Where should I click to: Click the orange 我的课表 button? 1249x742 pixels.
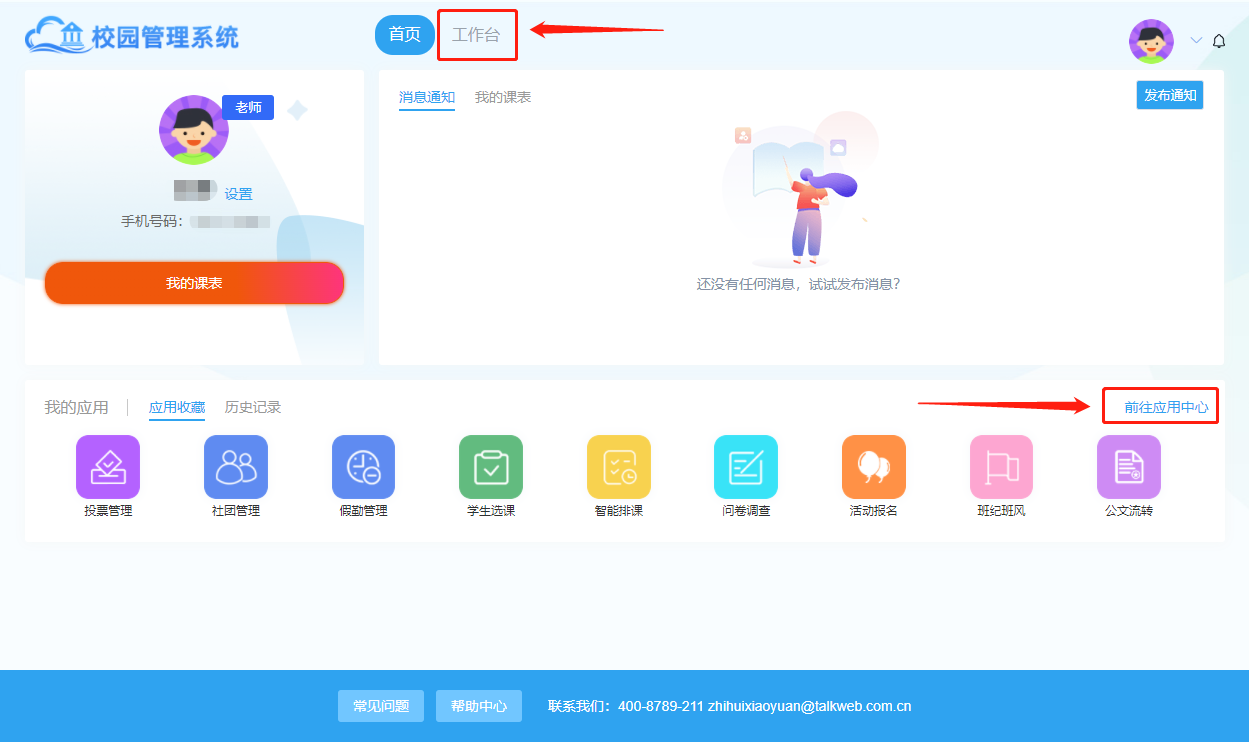pyautogui.click(x=194, y=283)
